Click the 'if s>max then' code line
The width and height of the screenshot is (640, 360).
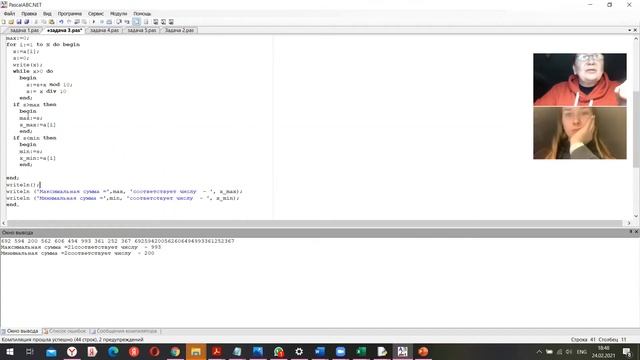(x=34, y=104)
